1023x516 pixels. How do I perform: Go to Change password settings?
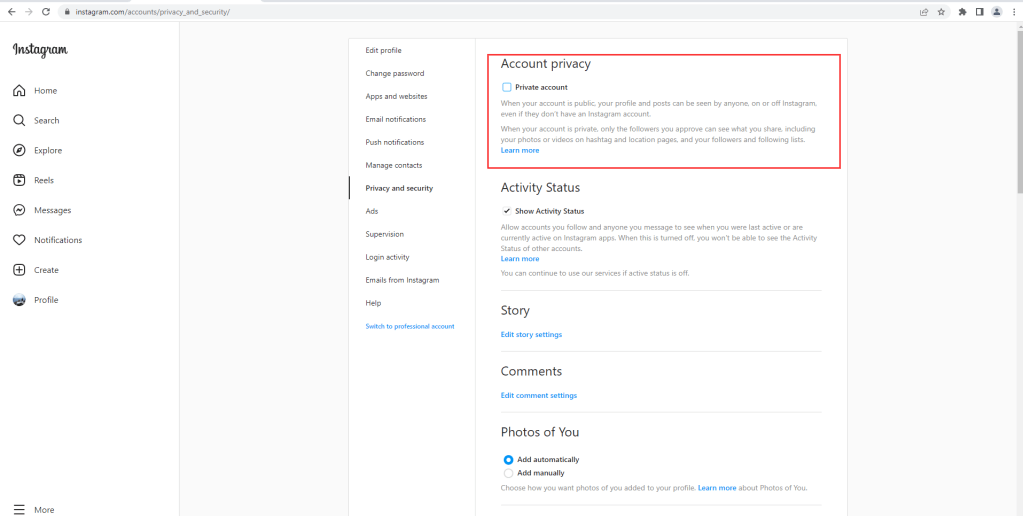(x=395, y=73)
